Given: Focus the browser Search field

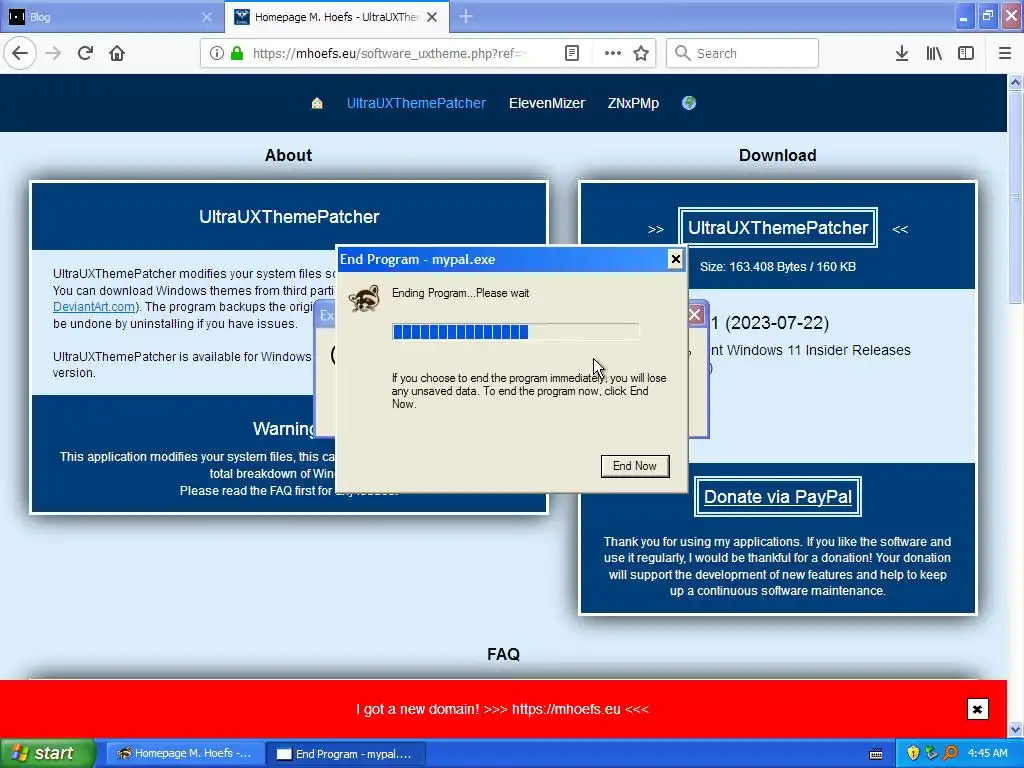Looking at the screenshot, I should click(743, 53).
